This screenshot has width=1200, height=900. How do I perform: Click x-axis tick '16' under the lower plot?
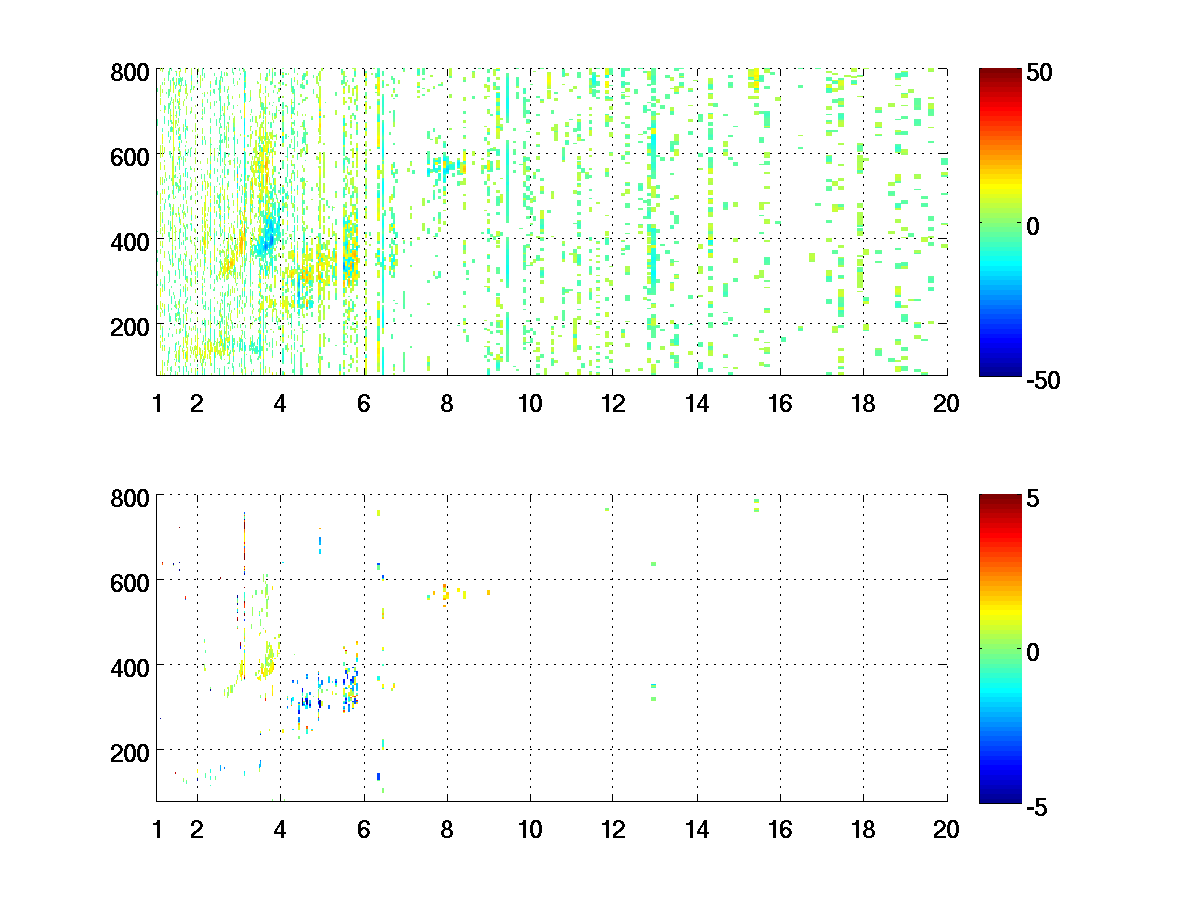[780, 829]
